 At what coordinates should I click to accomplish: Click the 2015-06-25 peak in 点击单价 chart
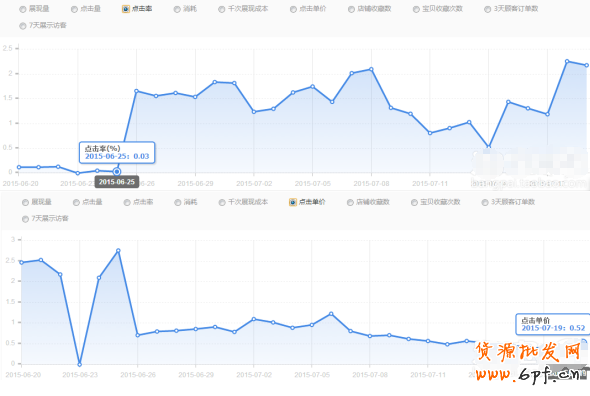click(x=118, y=251)
